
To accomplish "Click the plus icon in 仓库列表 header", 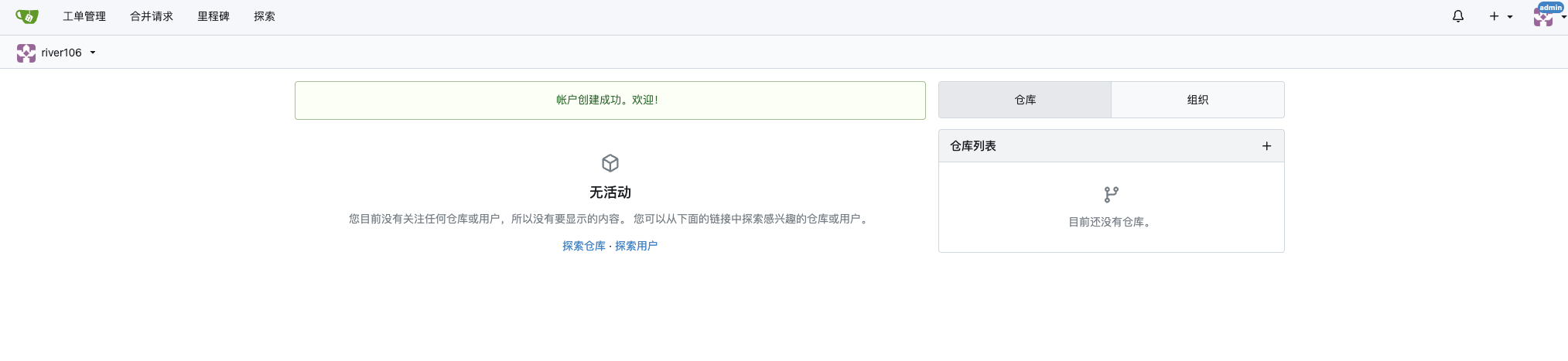I will pos(1266,146).
